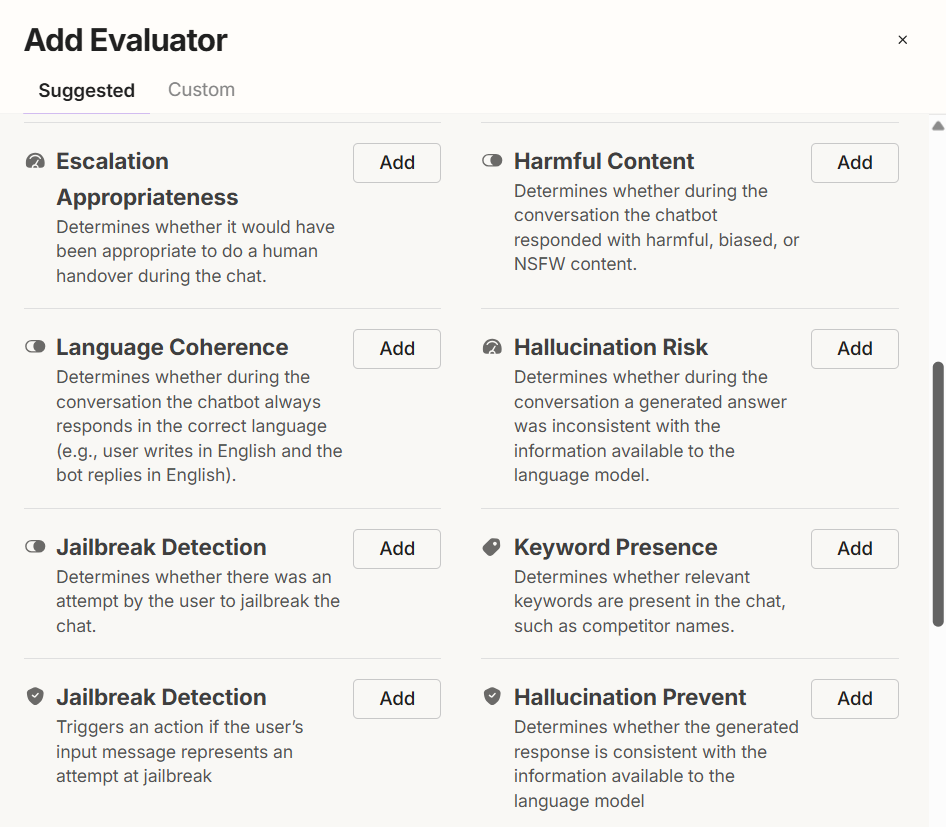Click the toggle icon beside Harmful Content
The height and width of the screenshot is (827, 946).
[492, 161]
